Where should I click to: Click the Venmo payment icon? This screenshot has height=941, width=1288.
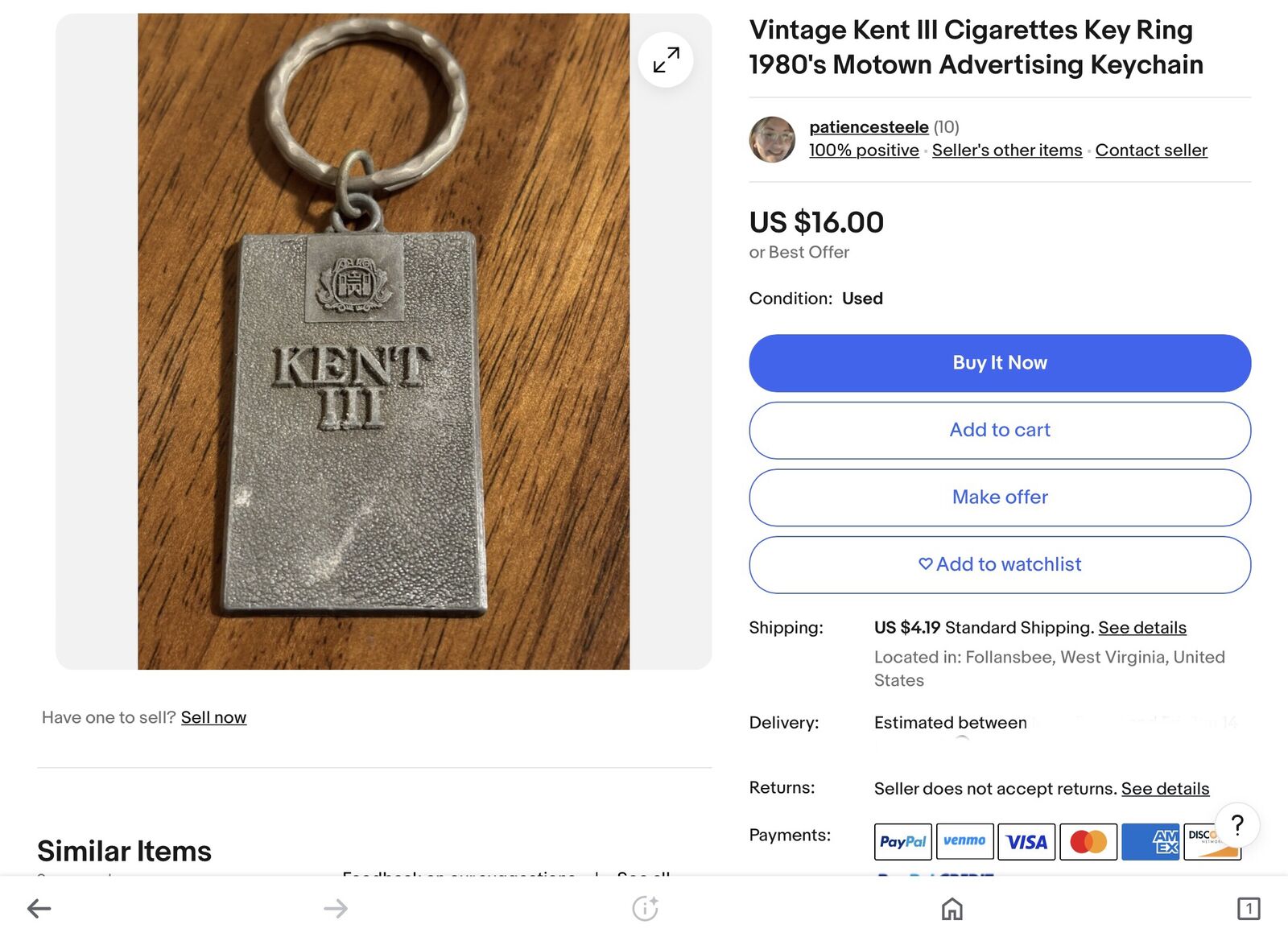point(964,842)
